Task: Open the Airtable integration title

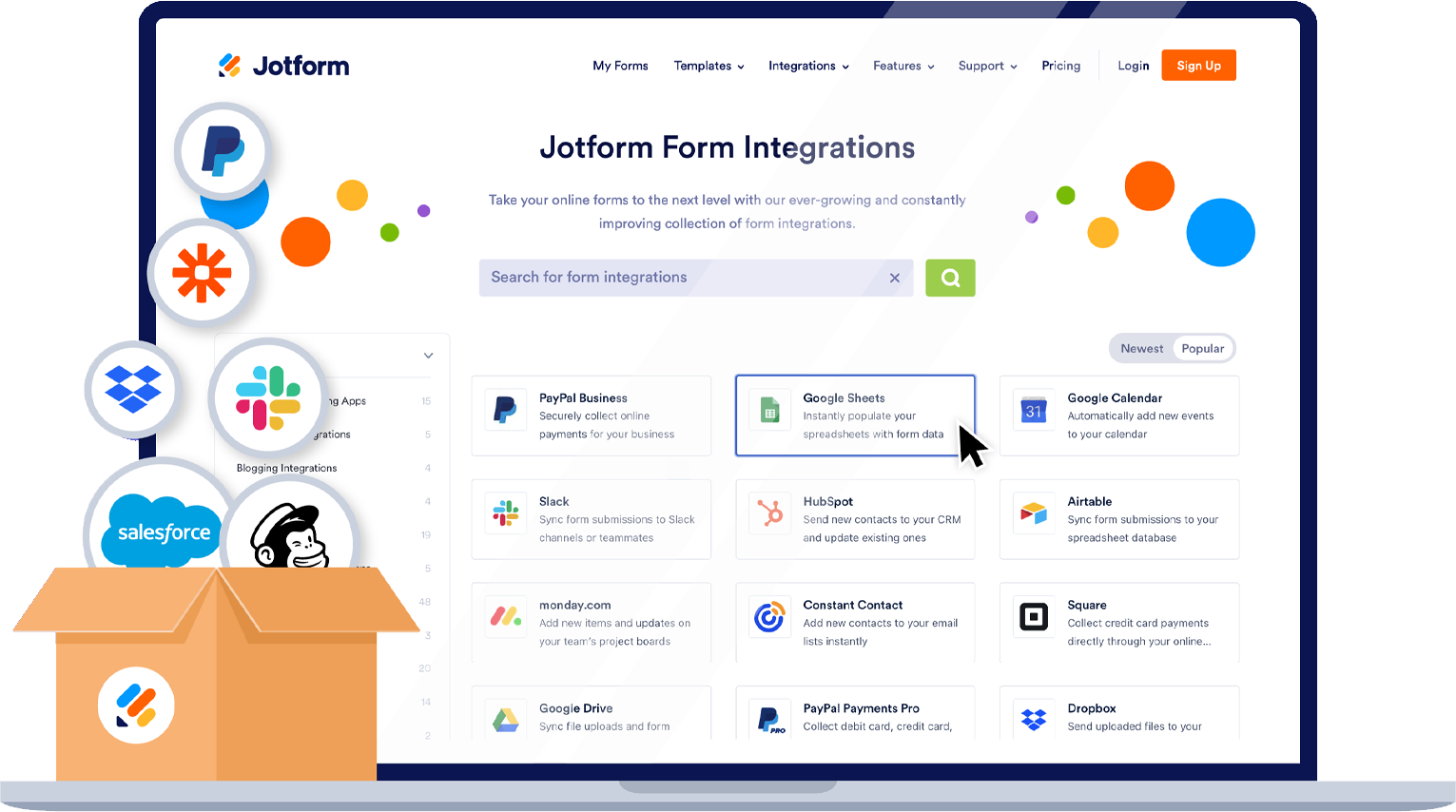Action: 1089,502
